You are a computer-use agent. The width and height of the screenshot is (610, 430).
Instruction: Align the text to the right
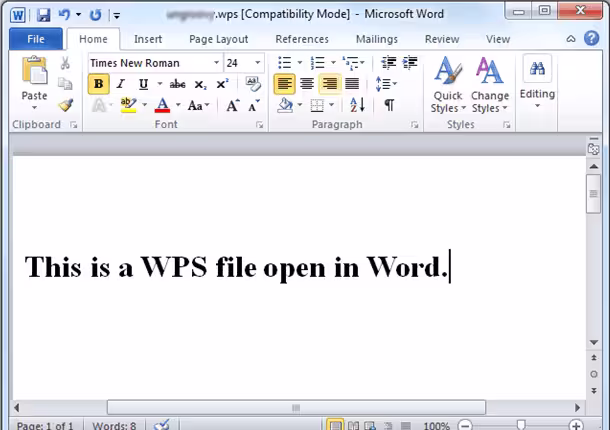coord(330,84)
